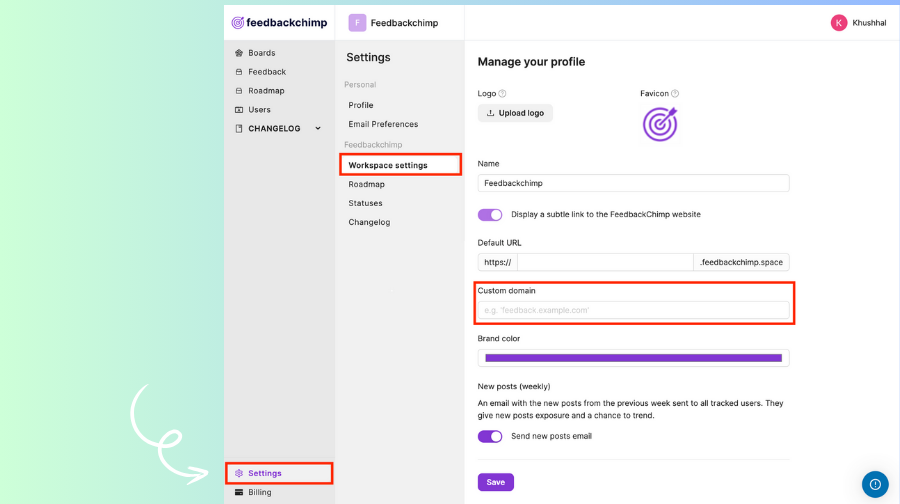900x504 pixels.
Task: Disable the Send new posts email toggle
Action: (x=490, y=436)
